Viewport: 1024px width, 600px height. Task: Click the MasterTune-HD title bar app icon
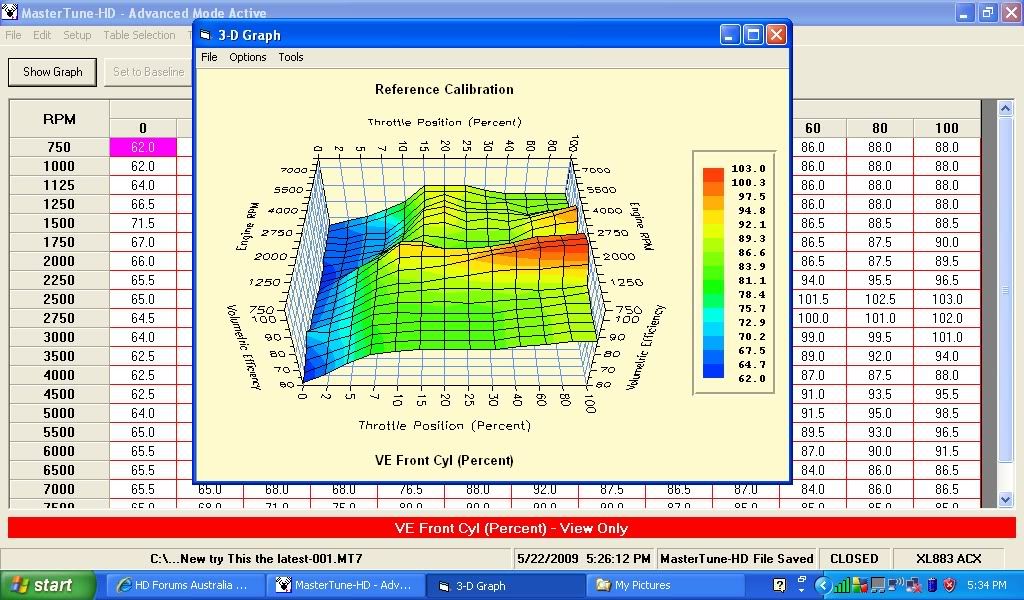(x=9, y=12)
